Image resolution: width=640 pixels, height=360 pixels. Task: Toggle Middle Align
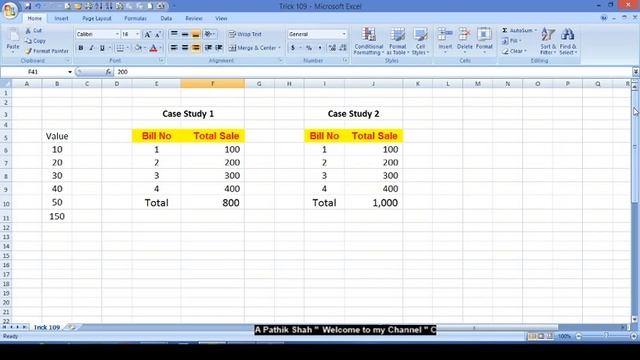click(x=185, y=34)
